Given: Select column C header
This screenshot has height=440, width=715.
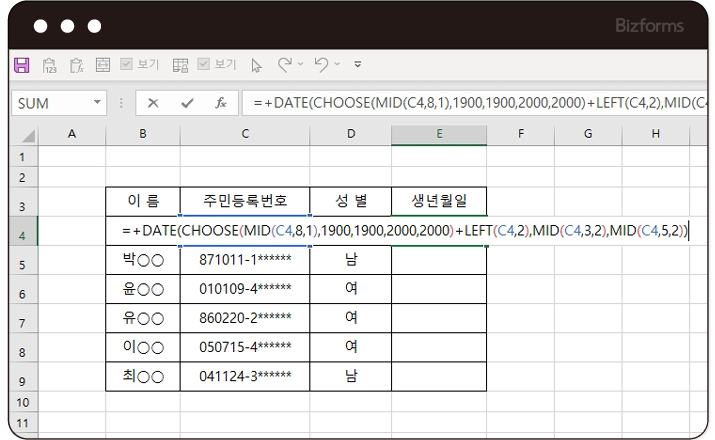Looking at the screenshot, I should coord(244,134).
